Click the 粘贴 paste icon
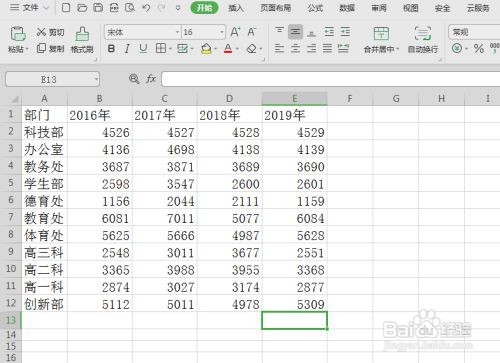 (18, 34)
